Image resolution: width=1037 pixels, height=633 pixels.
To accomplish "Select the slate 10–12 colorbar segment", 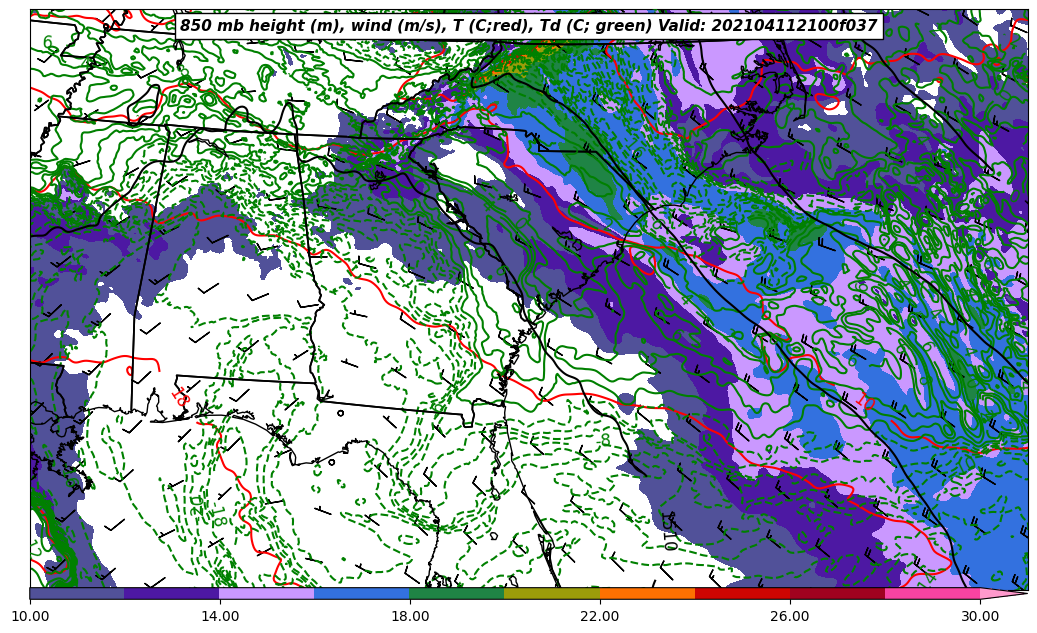I will (x=77, y=593).
